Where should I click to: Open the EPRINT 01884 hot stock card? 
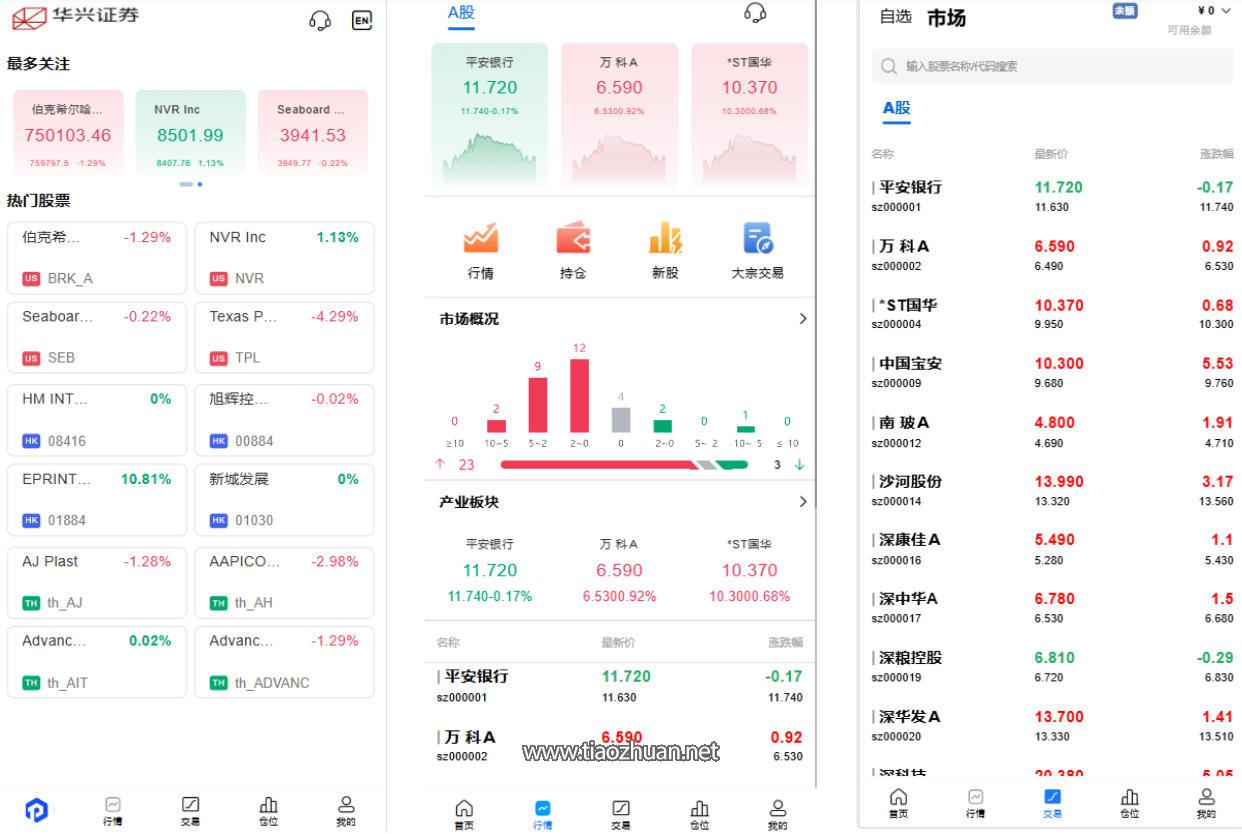(x=96, y=499)
